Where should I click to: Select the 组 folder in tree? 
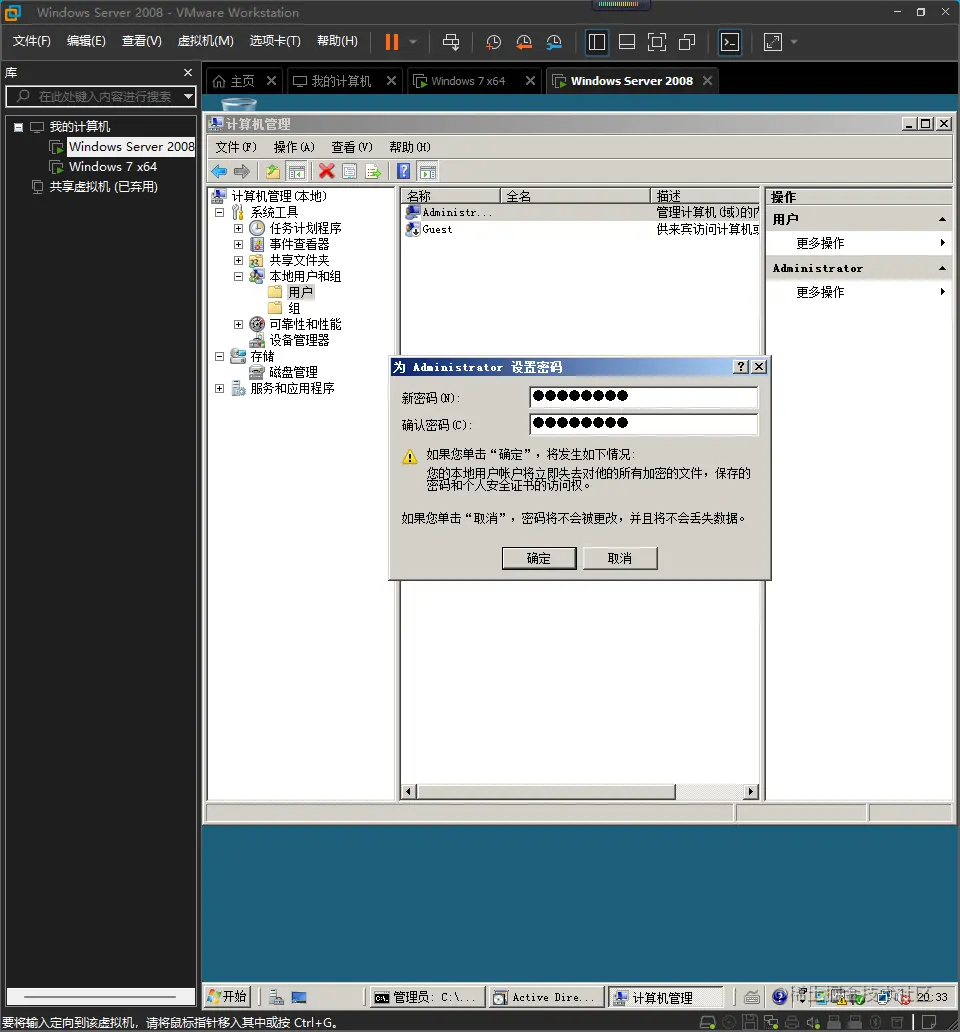(x=293, y=308)
